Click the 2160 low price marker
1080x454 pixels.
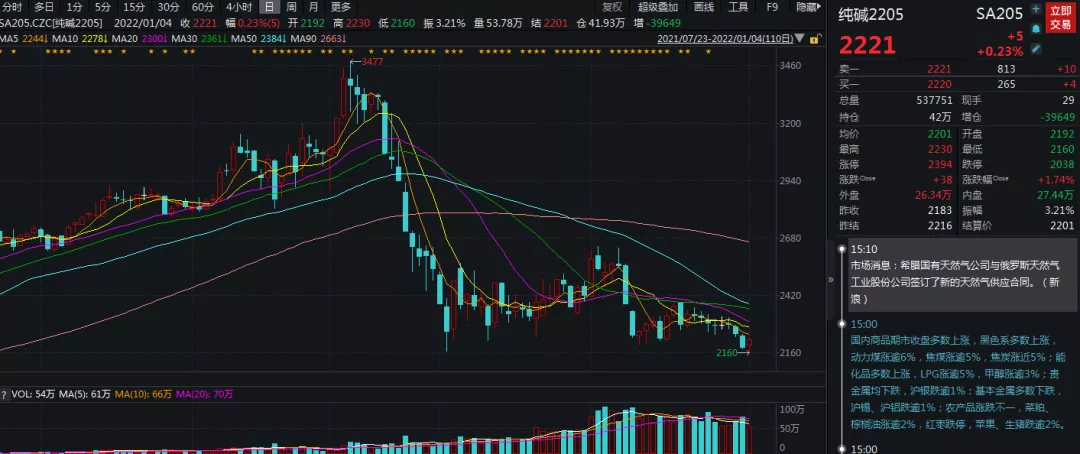(727, 353)
